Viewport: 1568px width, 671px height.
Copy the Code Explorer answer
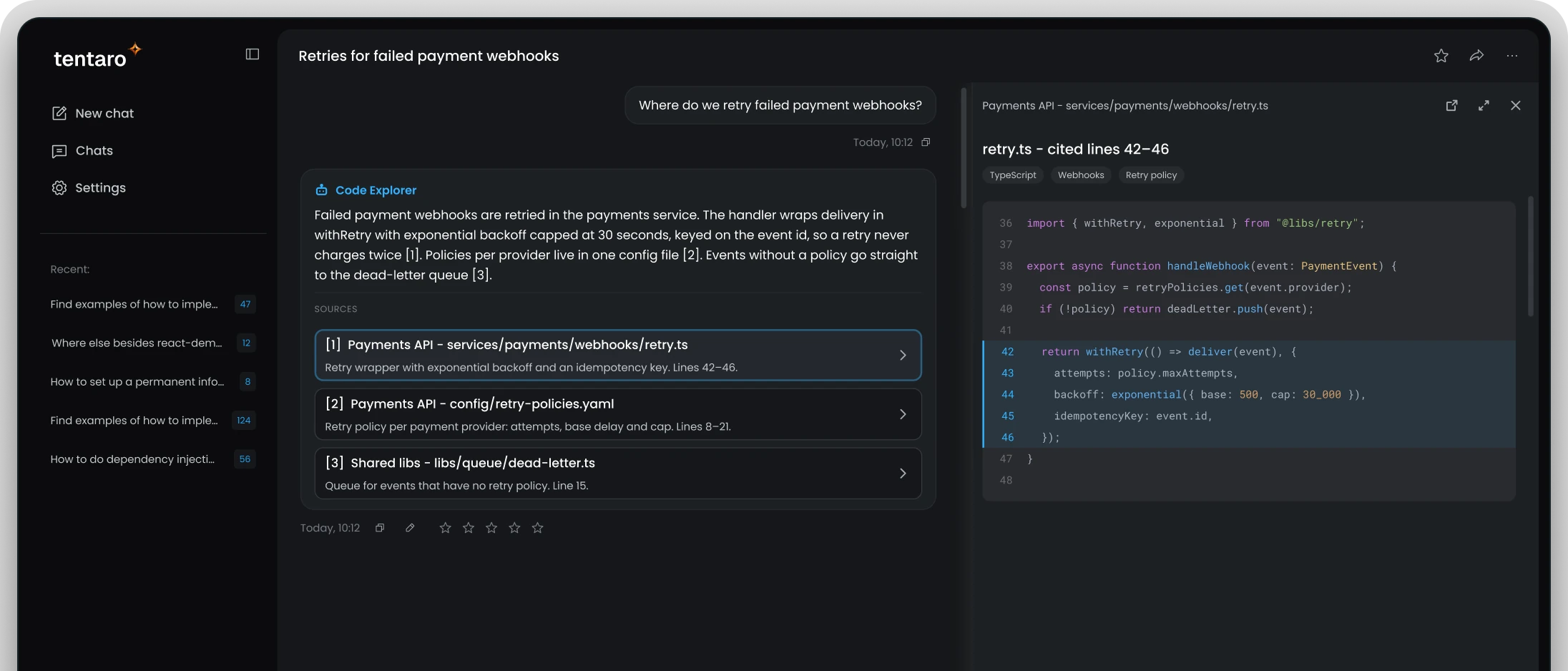(x=380, y=528)
